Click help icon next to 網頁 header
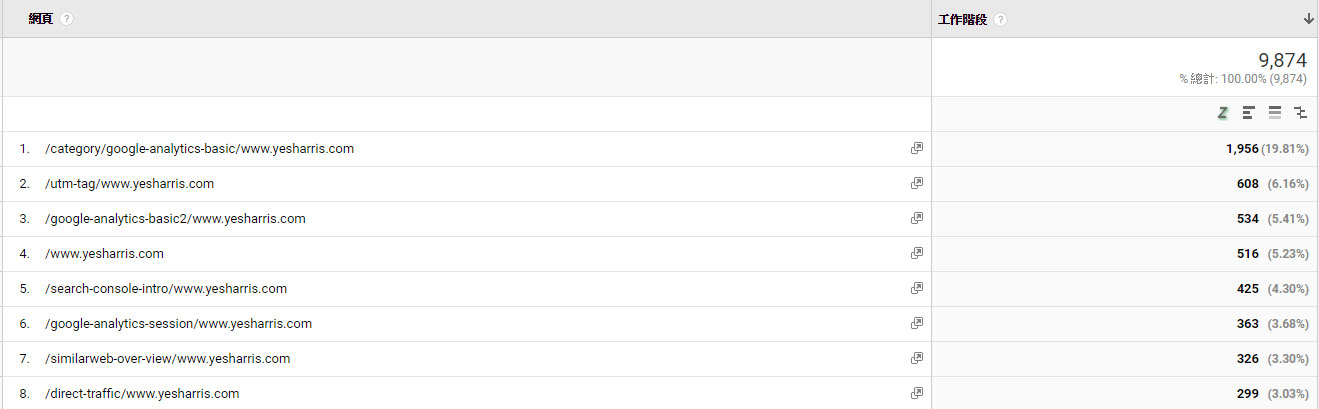Viewport: 1319px width, 409px height. coord(67,19)
